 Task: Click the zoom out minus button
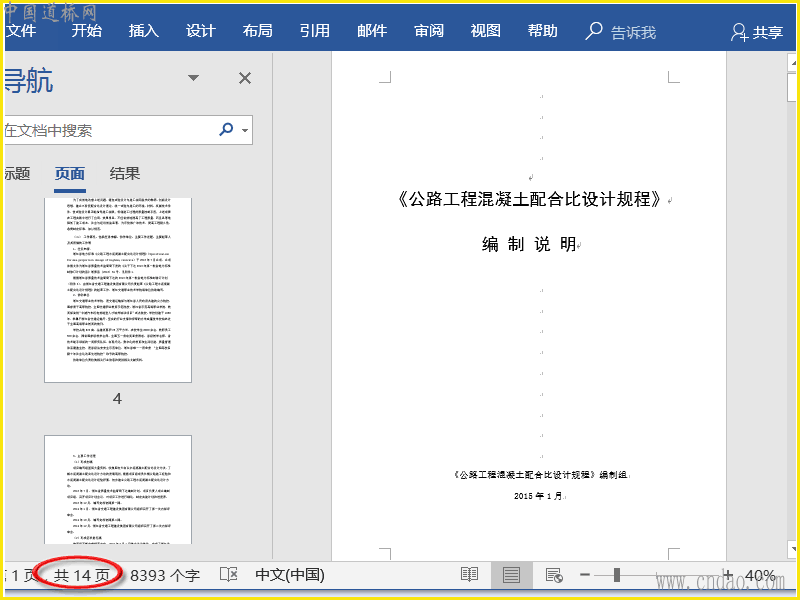click(x=585, y=575)
